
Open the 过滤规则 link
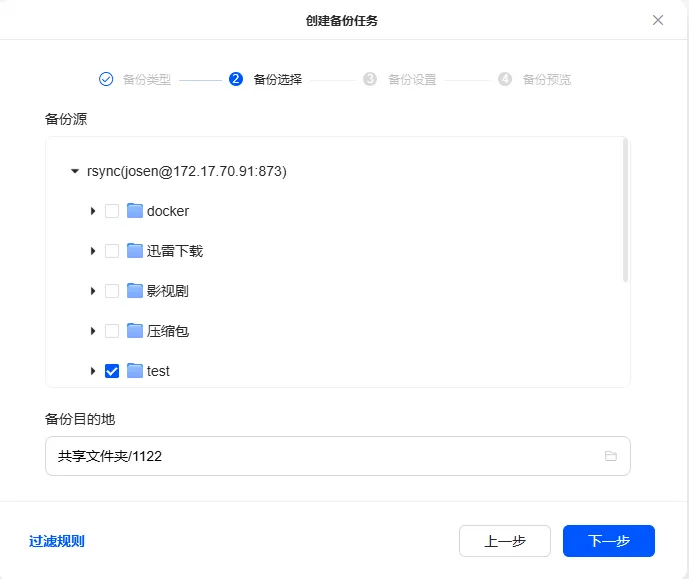tap(57, 541)
